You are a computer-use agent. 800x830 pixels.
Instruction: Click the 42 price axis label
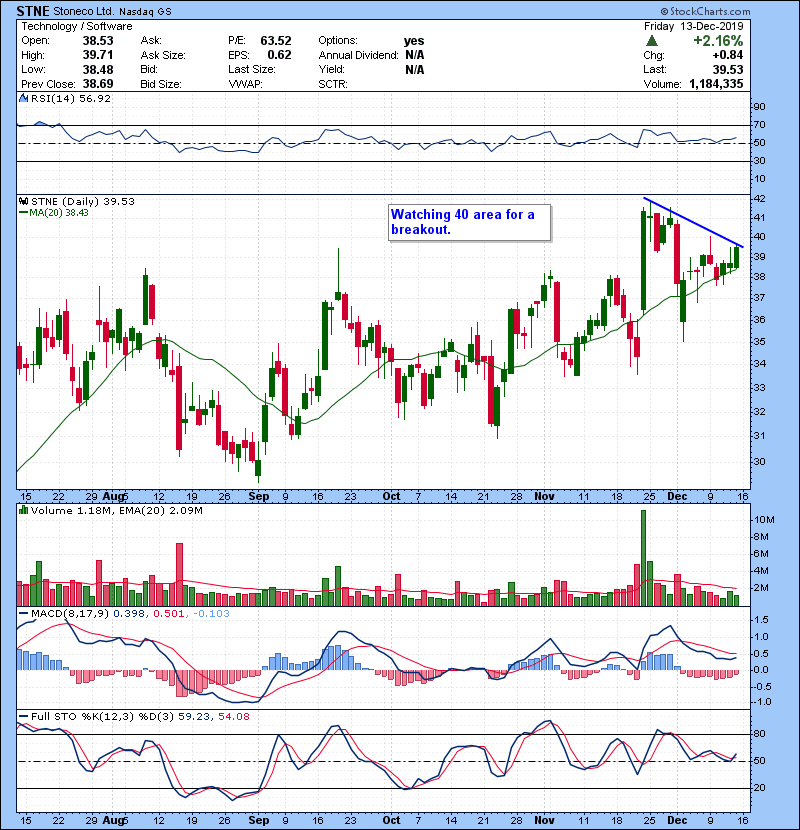759,199
